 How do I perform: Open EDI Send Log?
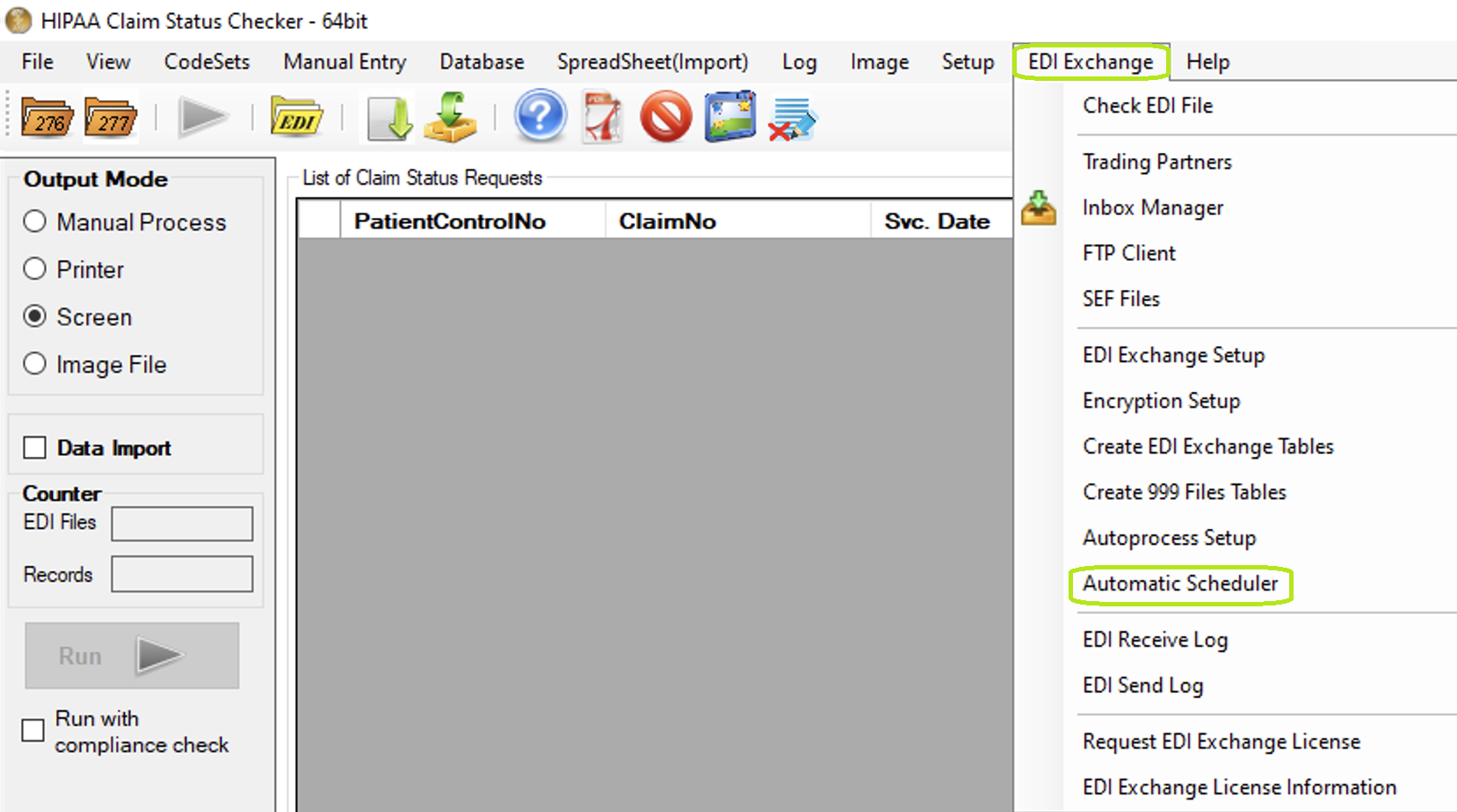[1143, 685]
